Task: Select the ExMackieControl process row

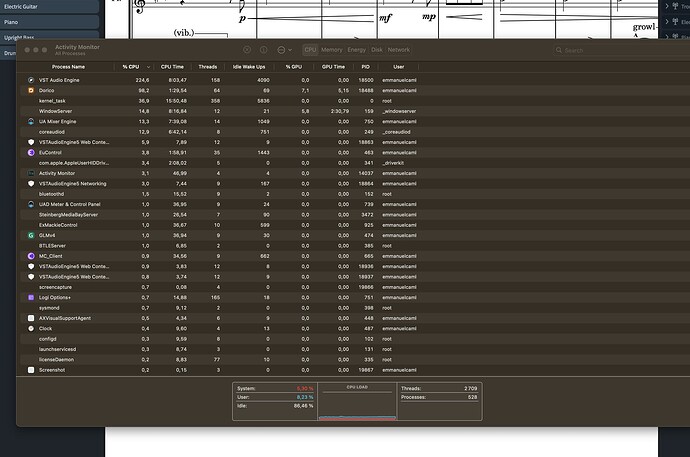Action: [353, 225]
